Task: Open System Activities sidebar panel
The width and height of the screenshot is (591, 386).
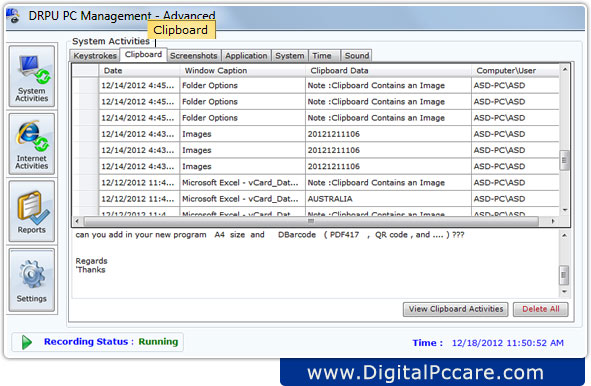Action: click(32, 77)
